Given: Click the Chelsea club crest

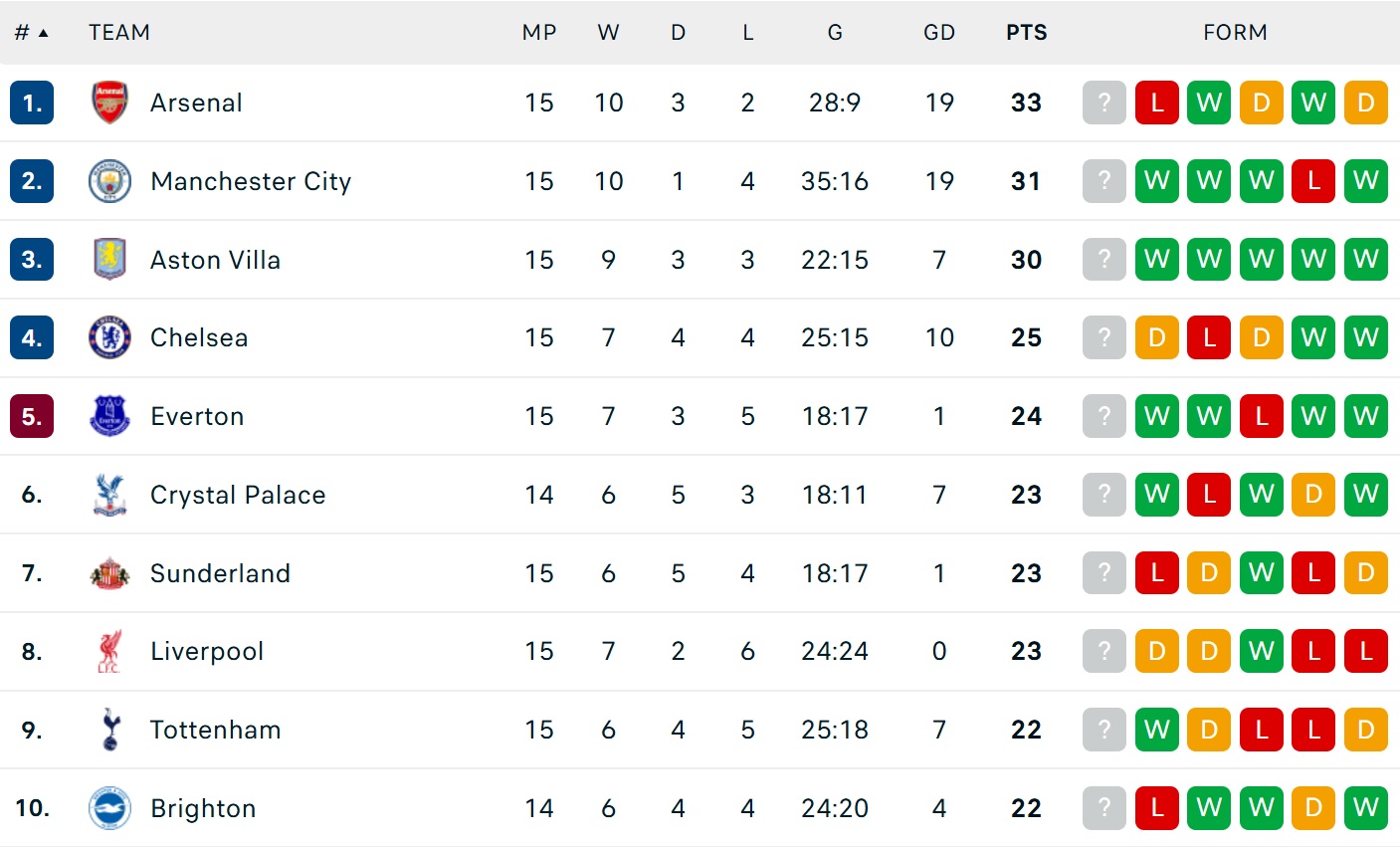Looking at the screenshot, I should [x=109, y=337].
